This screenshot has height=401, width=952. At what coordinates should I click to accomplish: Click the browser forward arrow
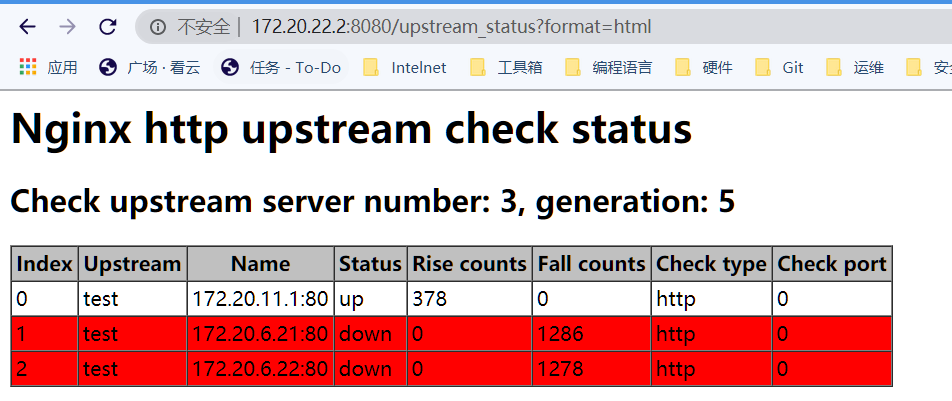pyautogui.click(x=67, y=27)
